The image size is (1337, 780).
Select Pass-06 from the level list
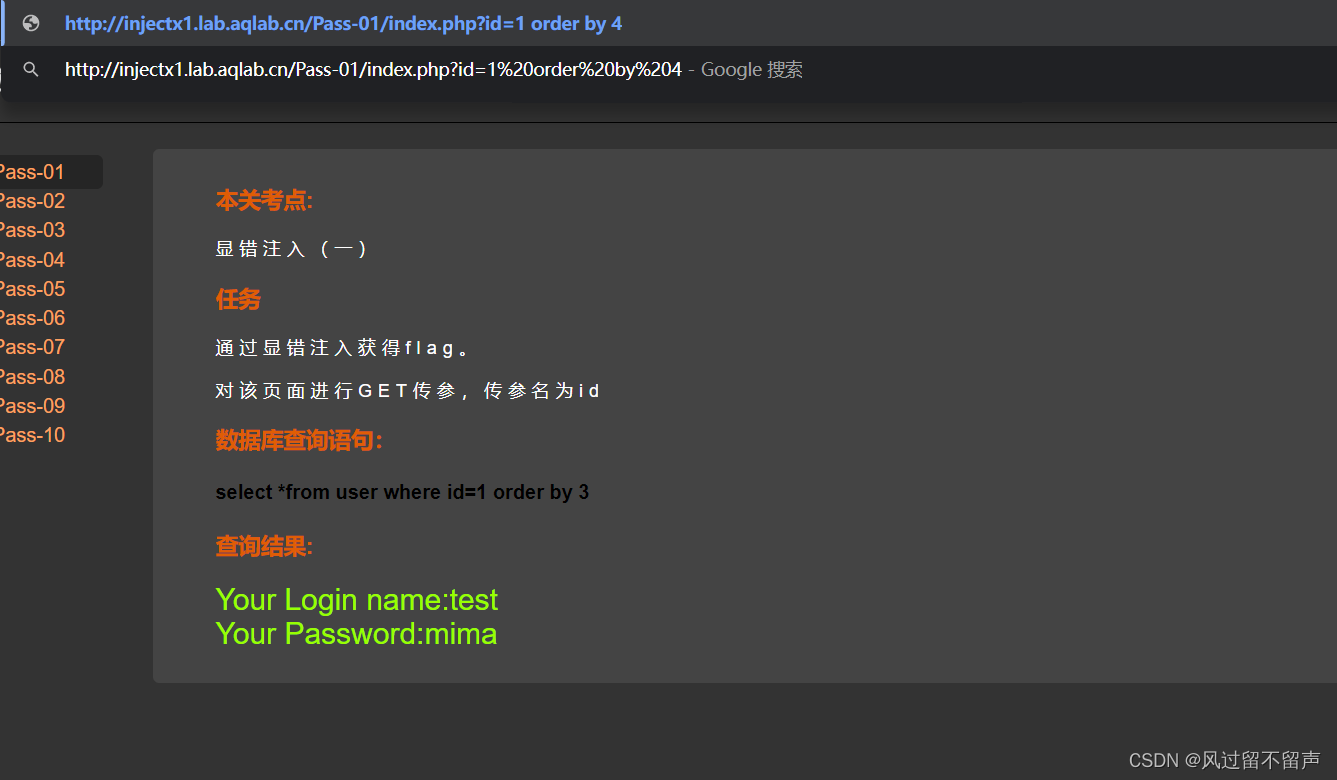(x=32, y=318)
